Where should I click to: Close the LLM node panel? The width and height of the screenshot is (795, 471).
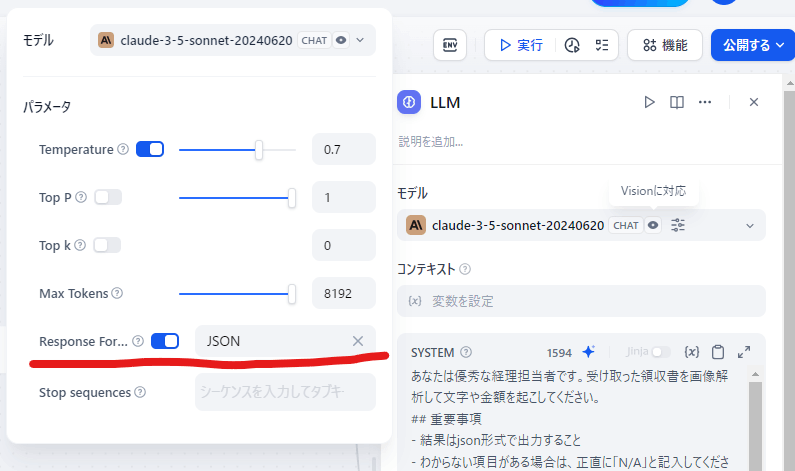tap(754, 102)
